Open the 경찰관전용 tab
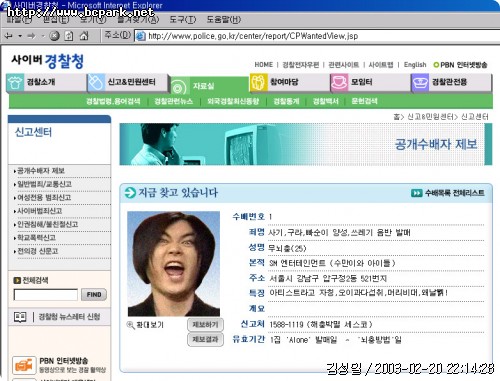The width and height of the screenshot is (500, 381). [x=451, y=83]
